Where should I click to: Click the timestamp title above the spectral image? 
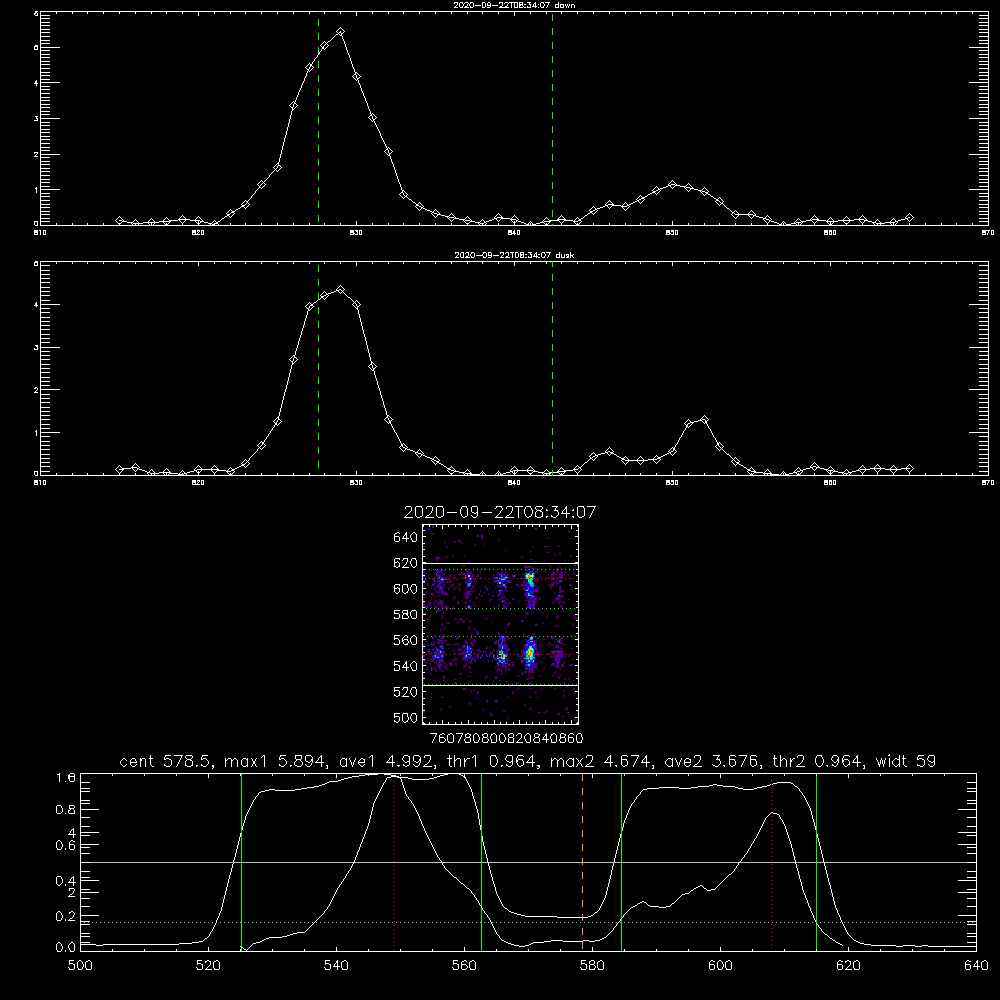click(x=500, y=512)
